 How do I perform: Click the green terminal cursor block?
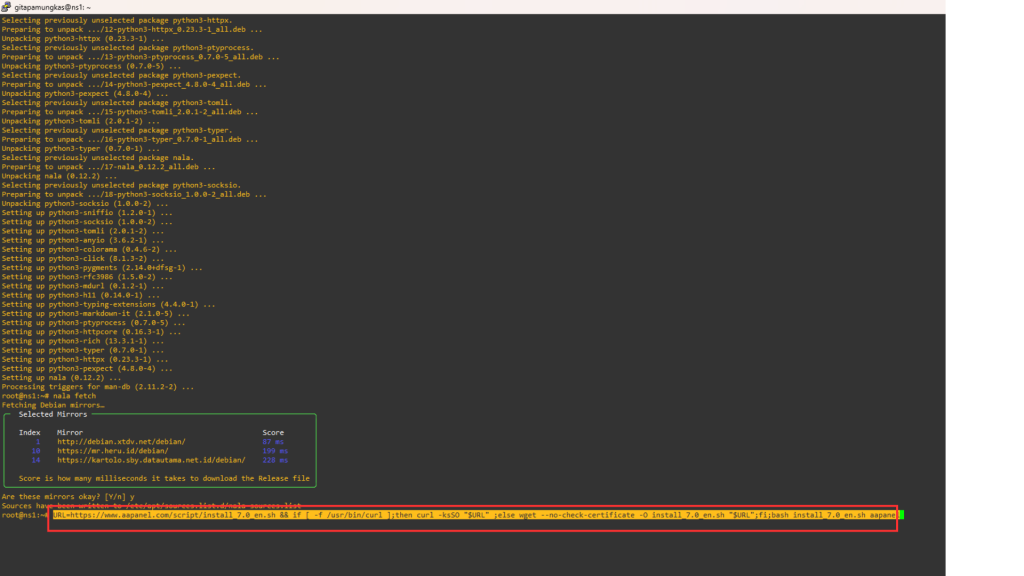[899, 515]
